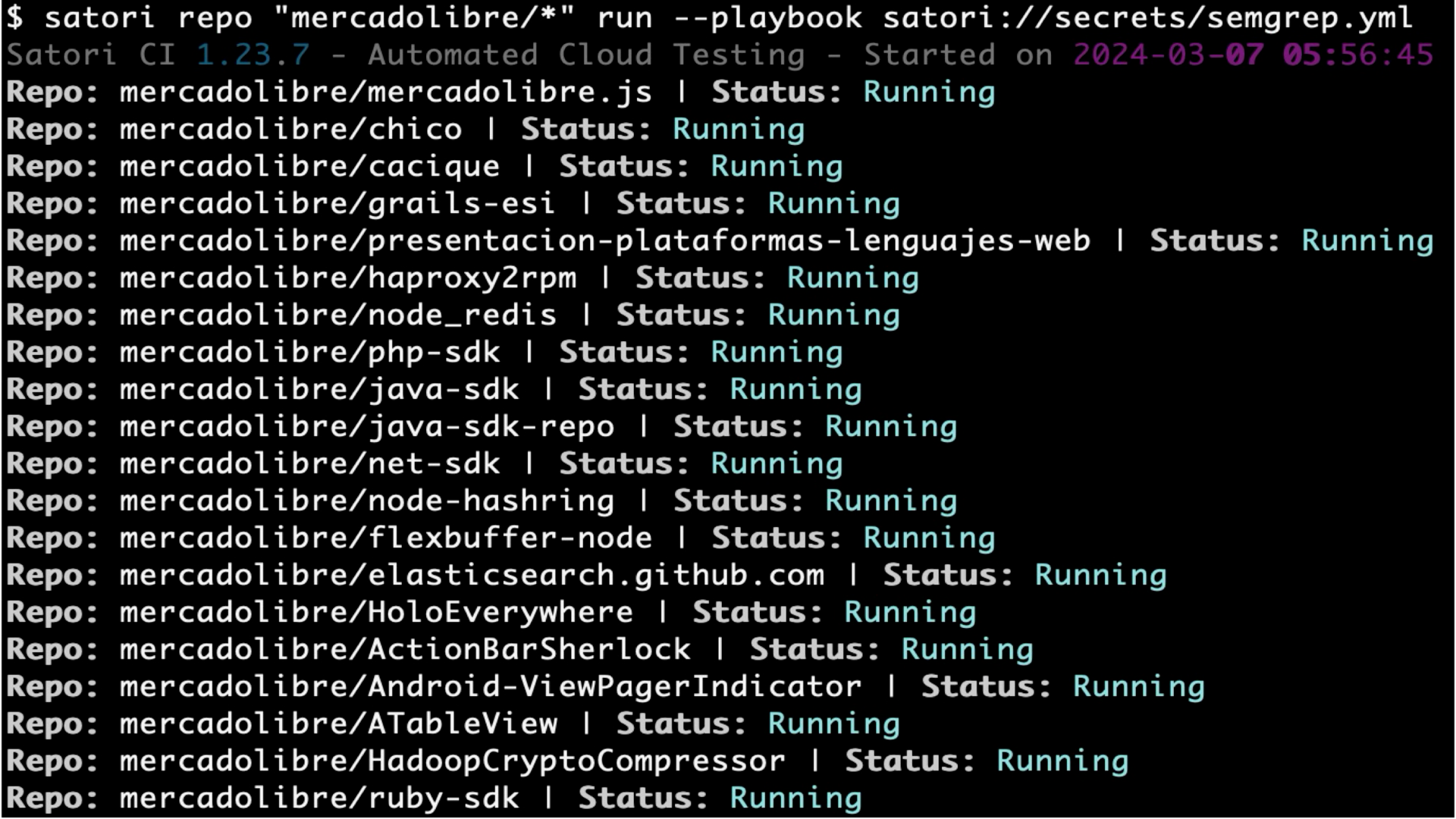1456x819 pixels.
Task: Click the Android-ViewPagerIndicator repo name
Action: point(490,687)
